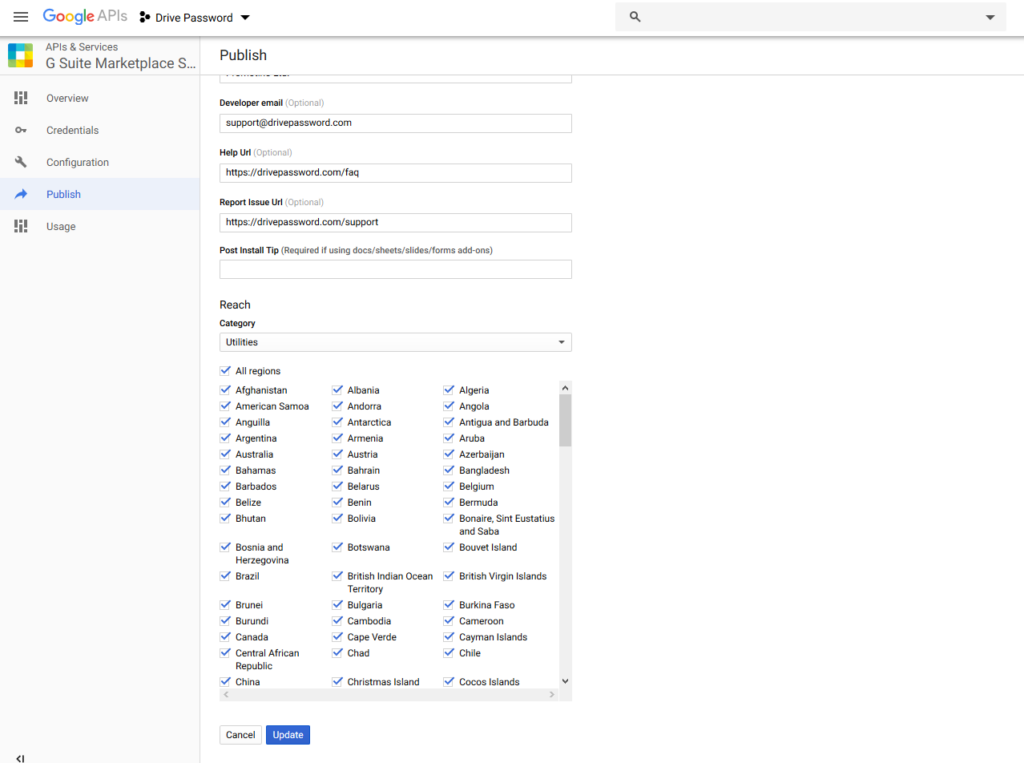The height and width of the screenshot is (763, 1024).
Task: Click the search magnifier icon
Action: tap(635, 17)
